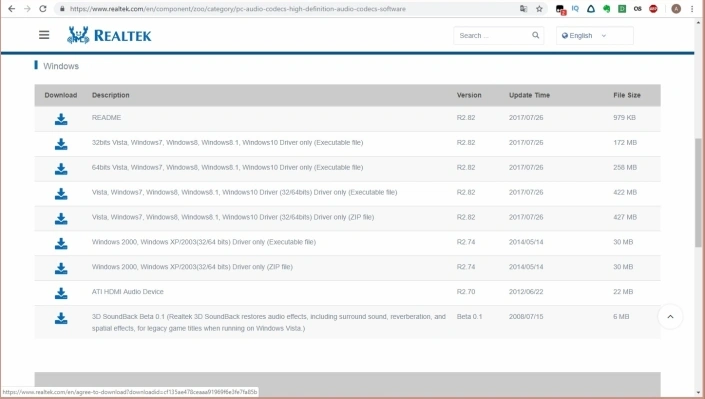Download the 64bits Executable driver
The image size is (705, 399).
[x=61, y=169]
